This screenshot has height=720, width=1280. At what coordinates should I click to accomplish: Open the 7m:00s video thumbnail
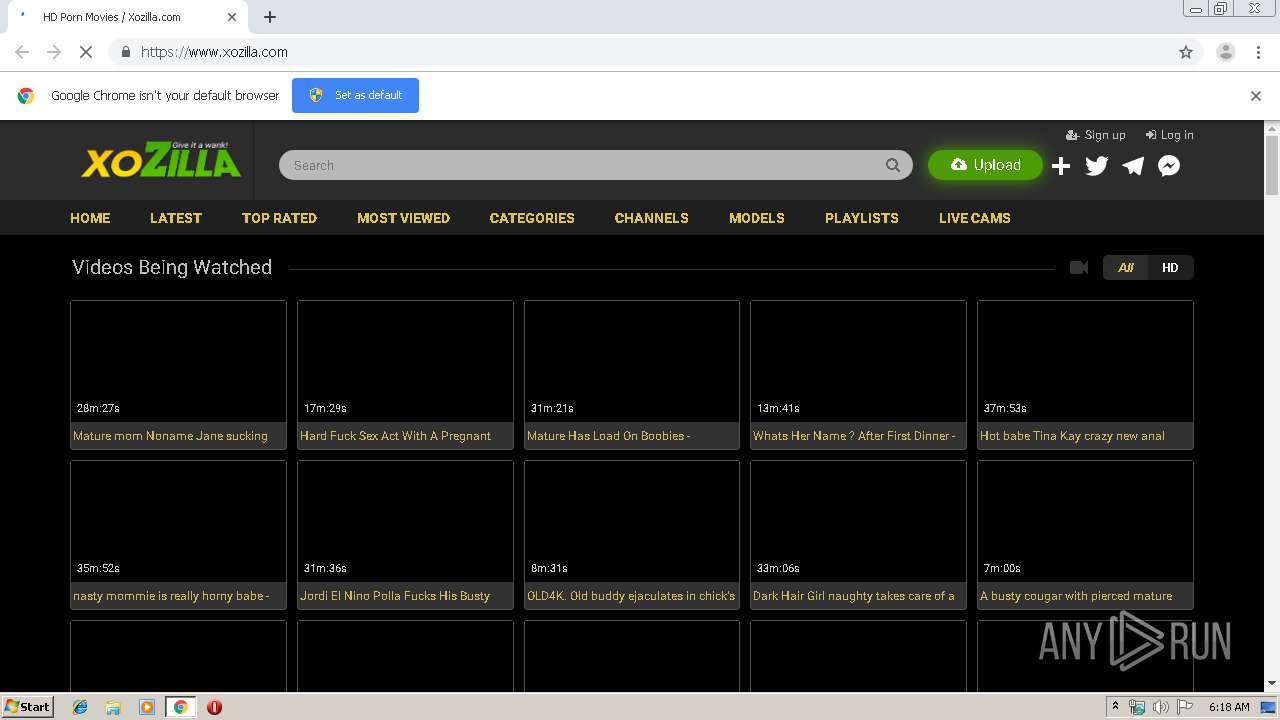pos(1085,521)
